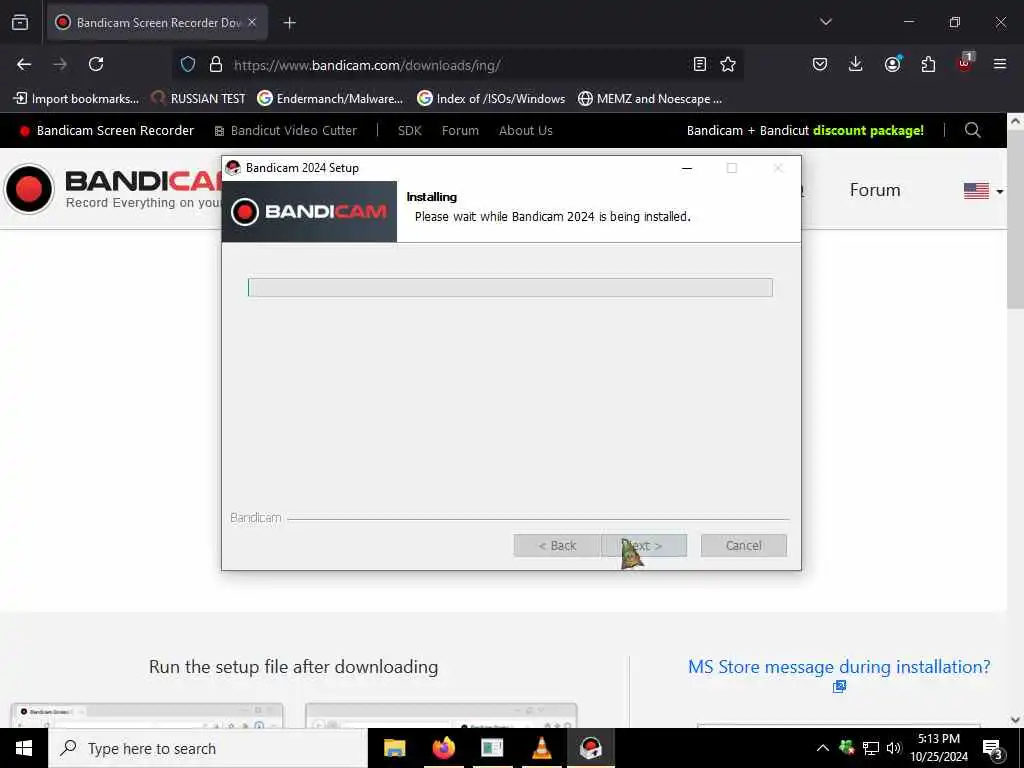This screenshot has height=768, width=1024.
Task: Open Forum in the top black bar
Action: tap(460, 131)
